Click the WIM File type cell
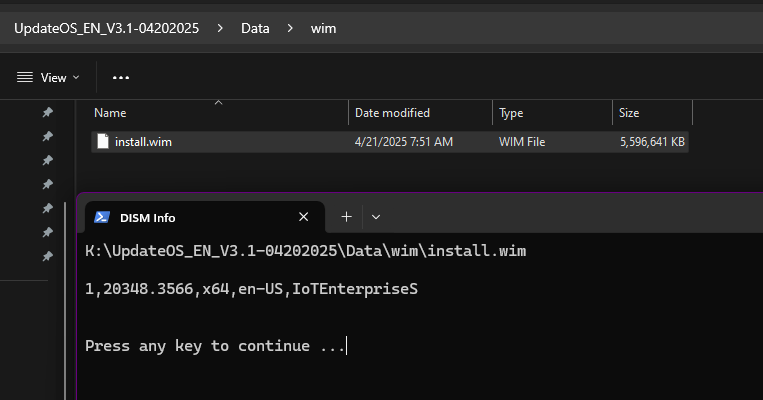Image resolution: width=763 pixels, height=400 pixels. coord(522,142)
